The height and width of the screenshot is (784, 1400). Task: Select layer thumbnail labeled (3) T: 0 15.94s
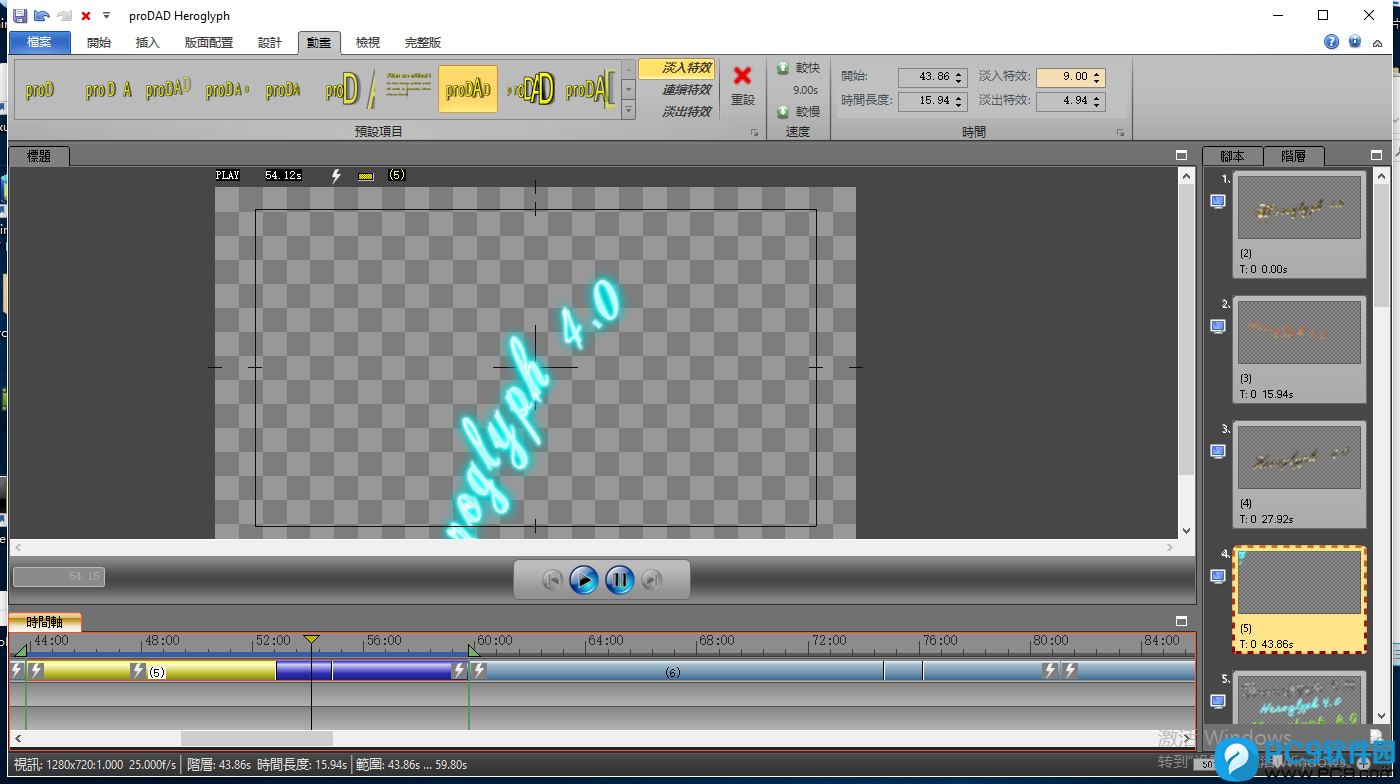(x=1300, y=350)
